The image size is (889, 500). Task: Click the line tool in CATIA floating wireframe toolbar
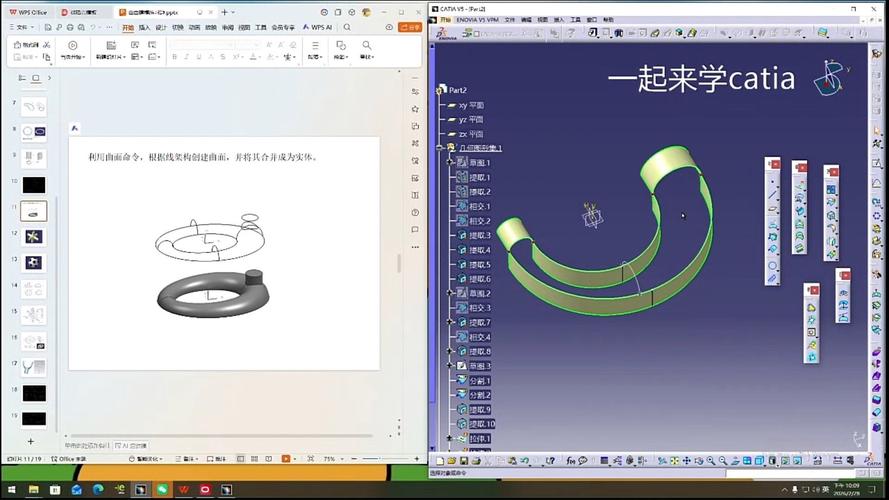[x=772, y=195]
